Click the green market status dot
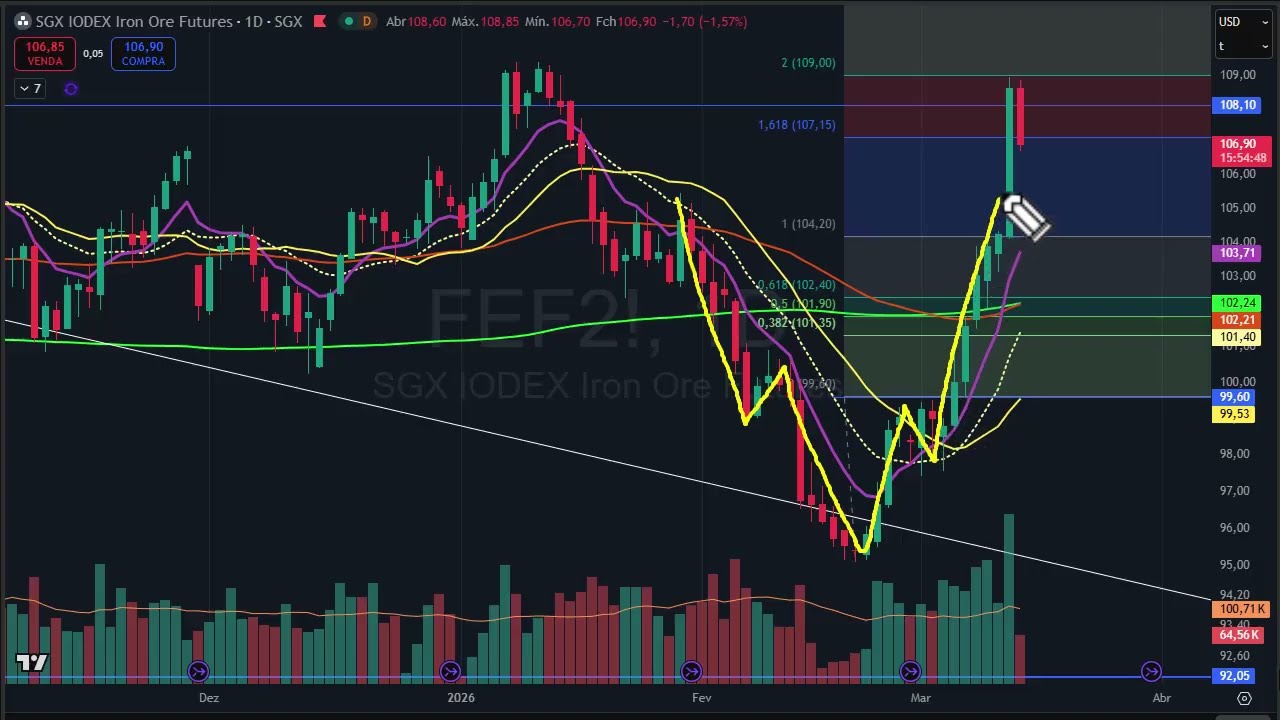Viewport: 1280px width, 720px height. (x=347, y=21)
